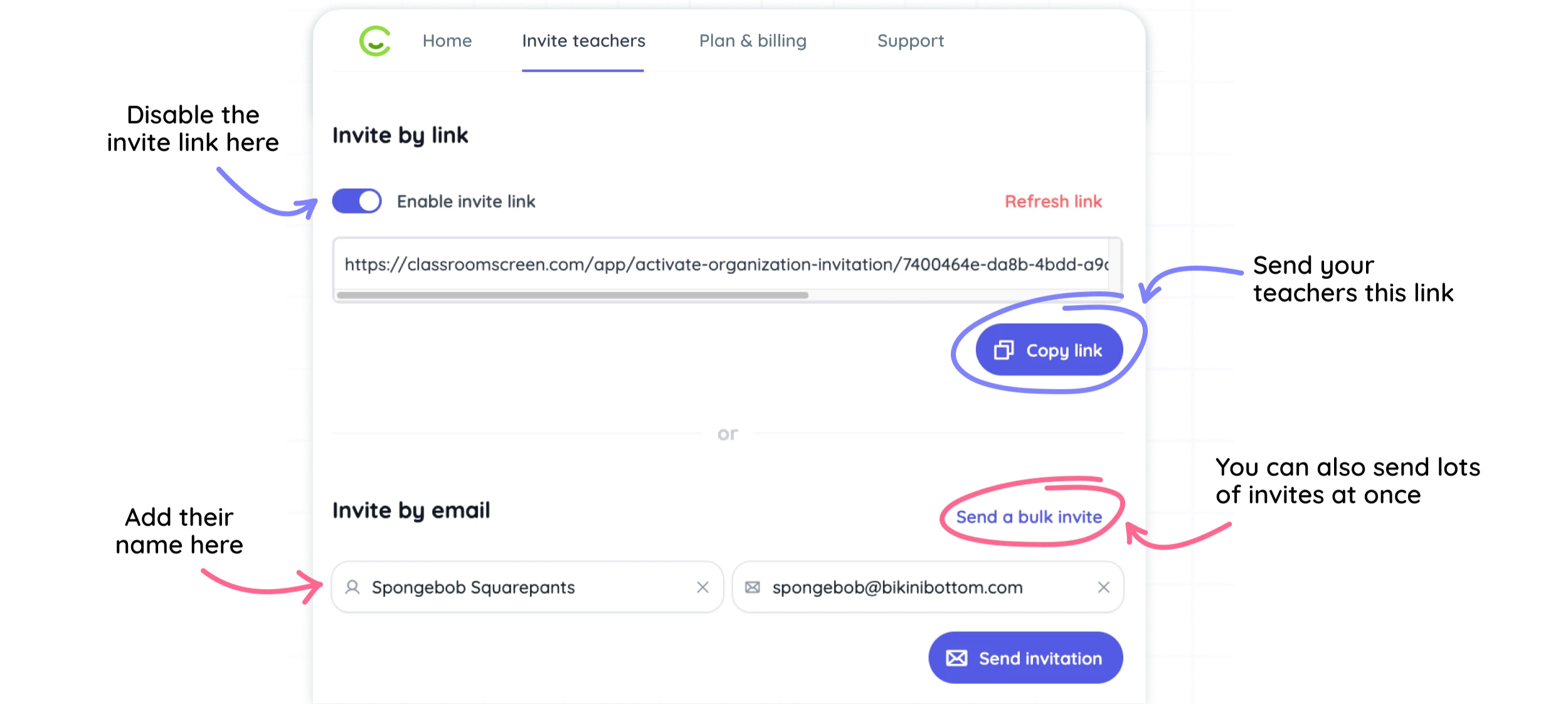Select the invitation URL text field

pyautogui.click(x=726, y=264)
